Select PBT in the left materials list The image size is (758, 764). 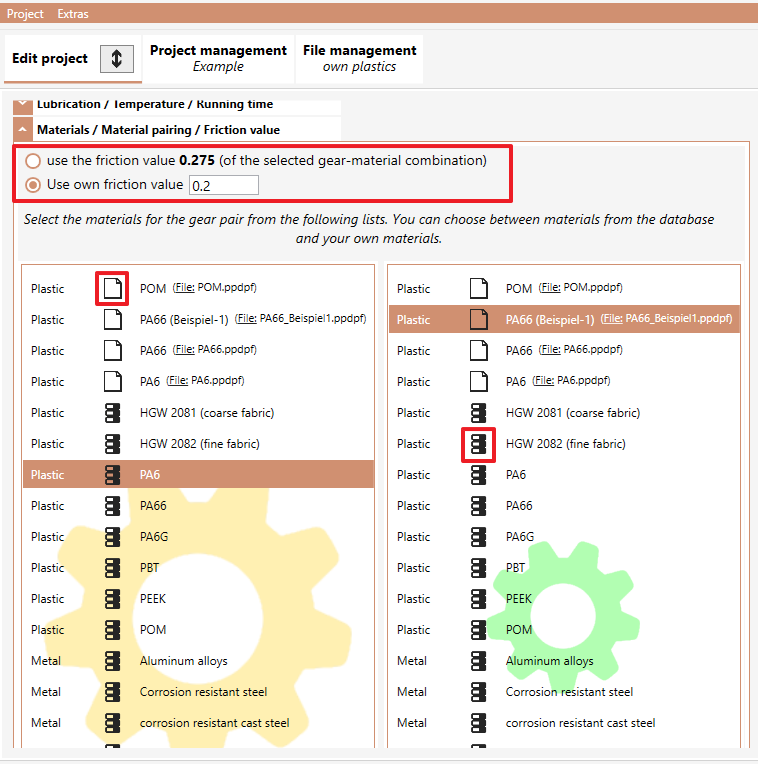[198, 568]
